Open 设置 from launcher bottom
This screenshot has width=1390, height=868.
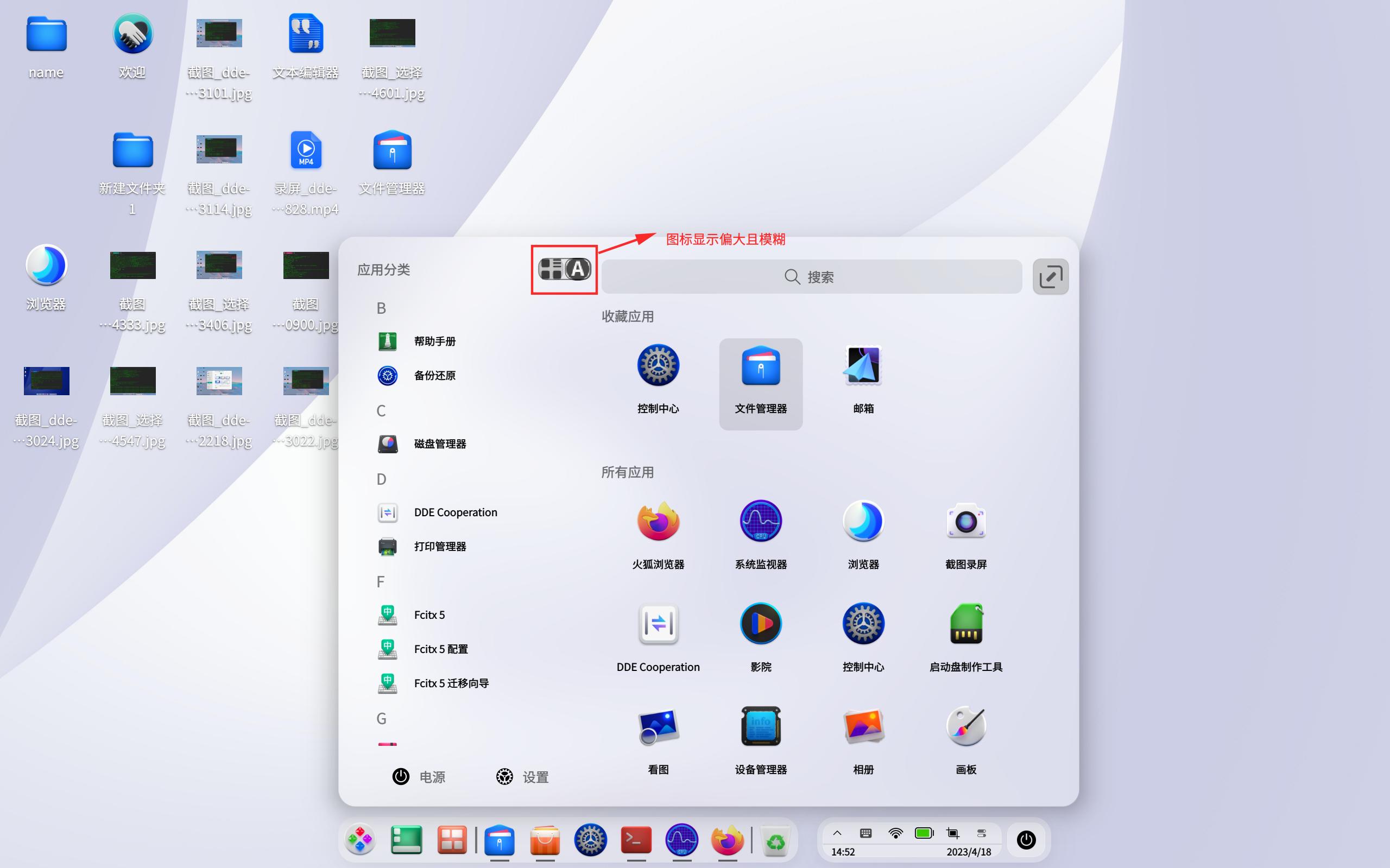(x=522, y=777)
